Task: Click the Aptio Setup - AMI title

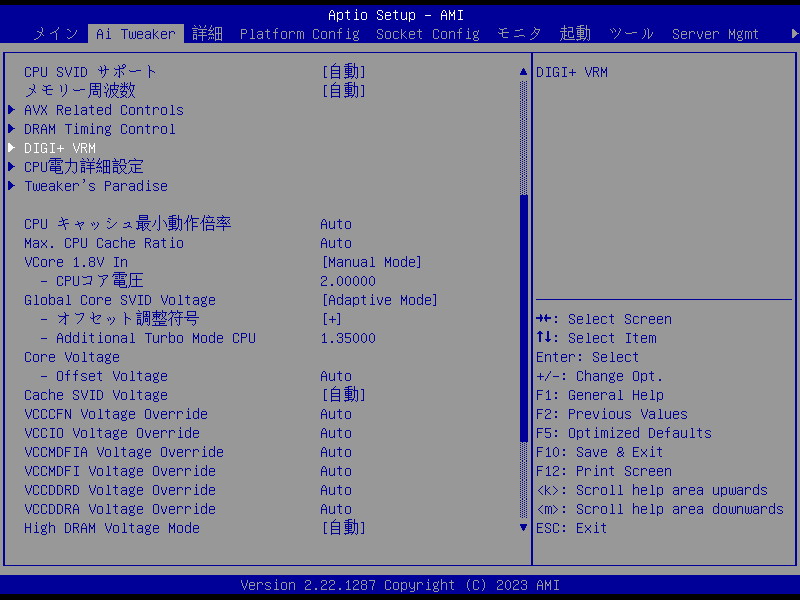Action: pos(396,15)
